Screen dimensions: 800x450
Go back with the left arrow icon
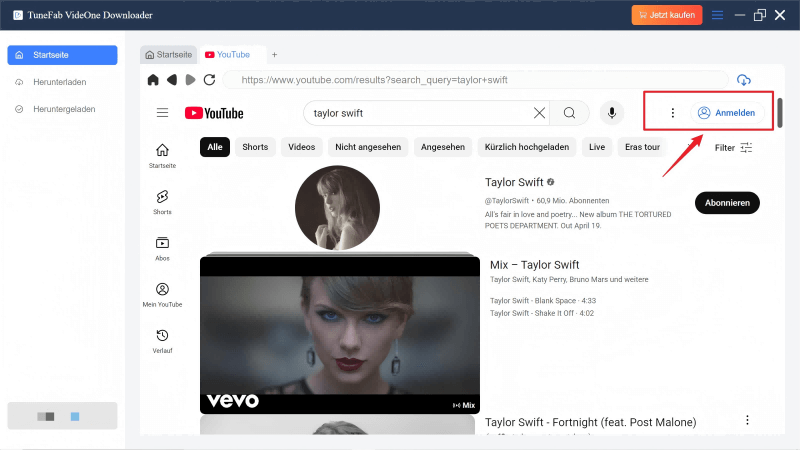172,80
